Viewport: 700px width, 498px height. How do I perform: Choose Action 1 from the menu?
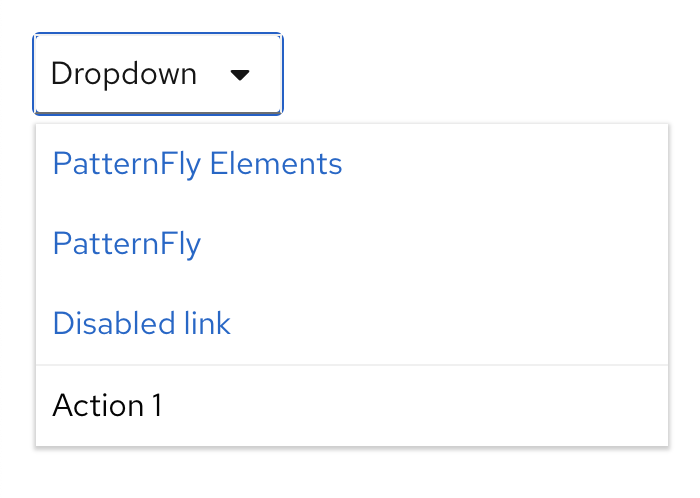tap(107, 405)
